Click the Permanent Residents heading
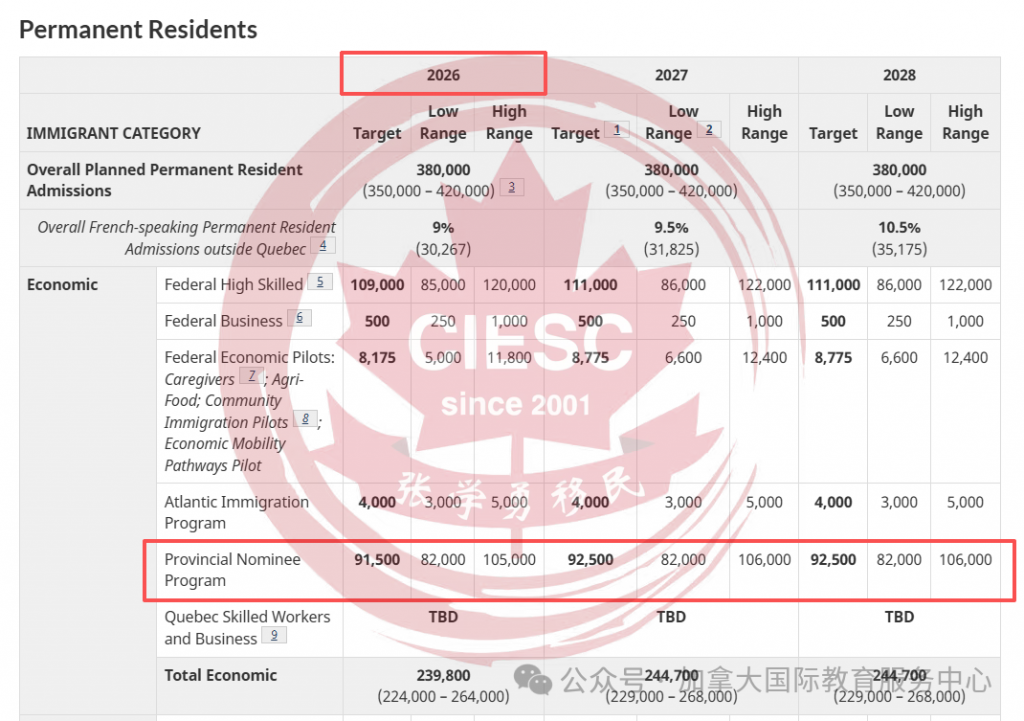The height and width of the screenshot is (721, 1024). [x=138, y=30]
